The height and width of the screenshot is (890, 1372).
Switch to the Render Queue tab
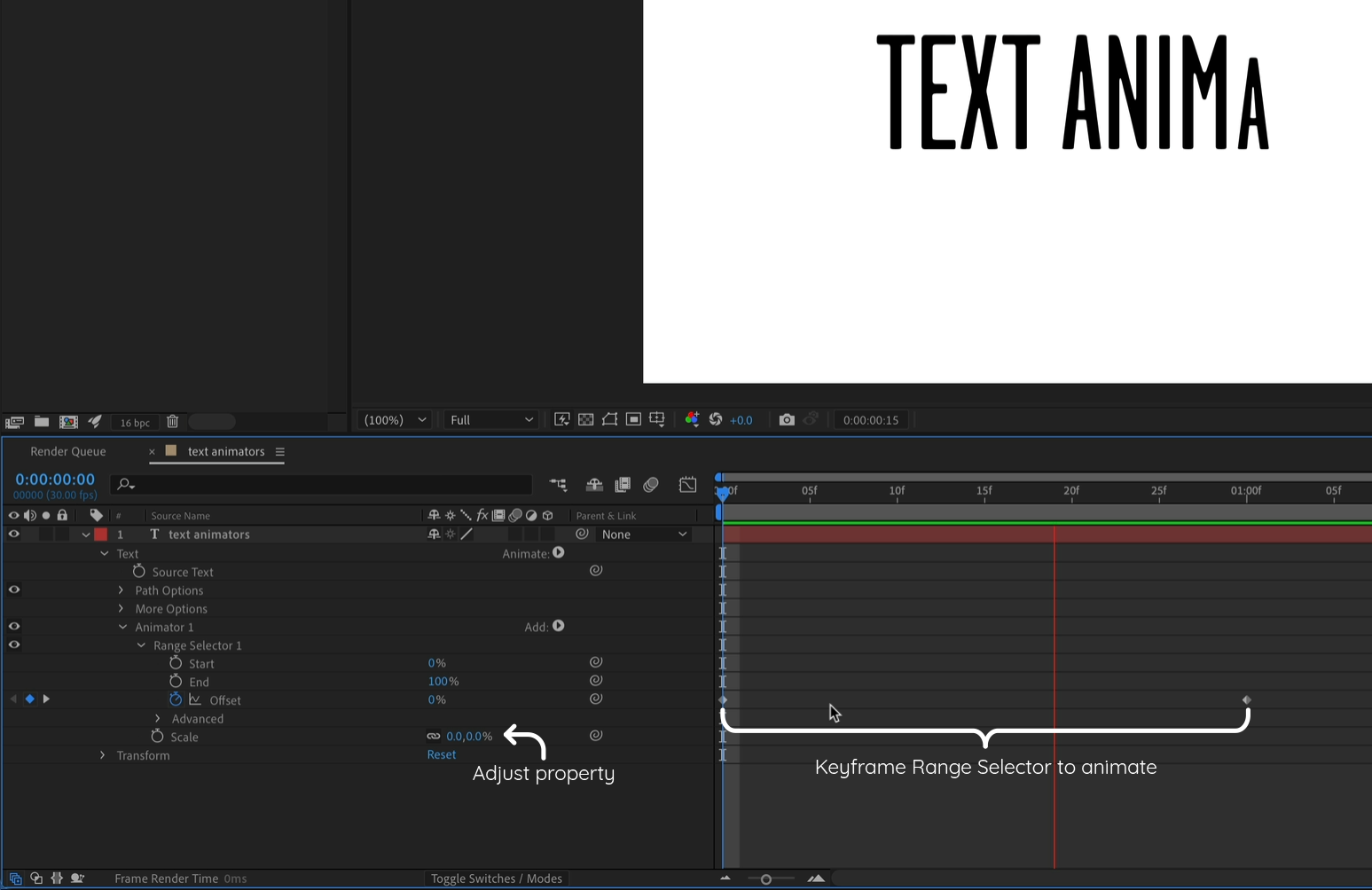[x=68, y=451]
